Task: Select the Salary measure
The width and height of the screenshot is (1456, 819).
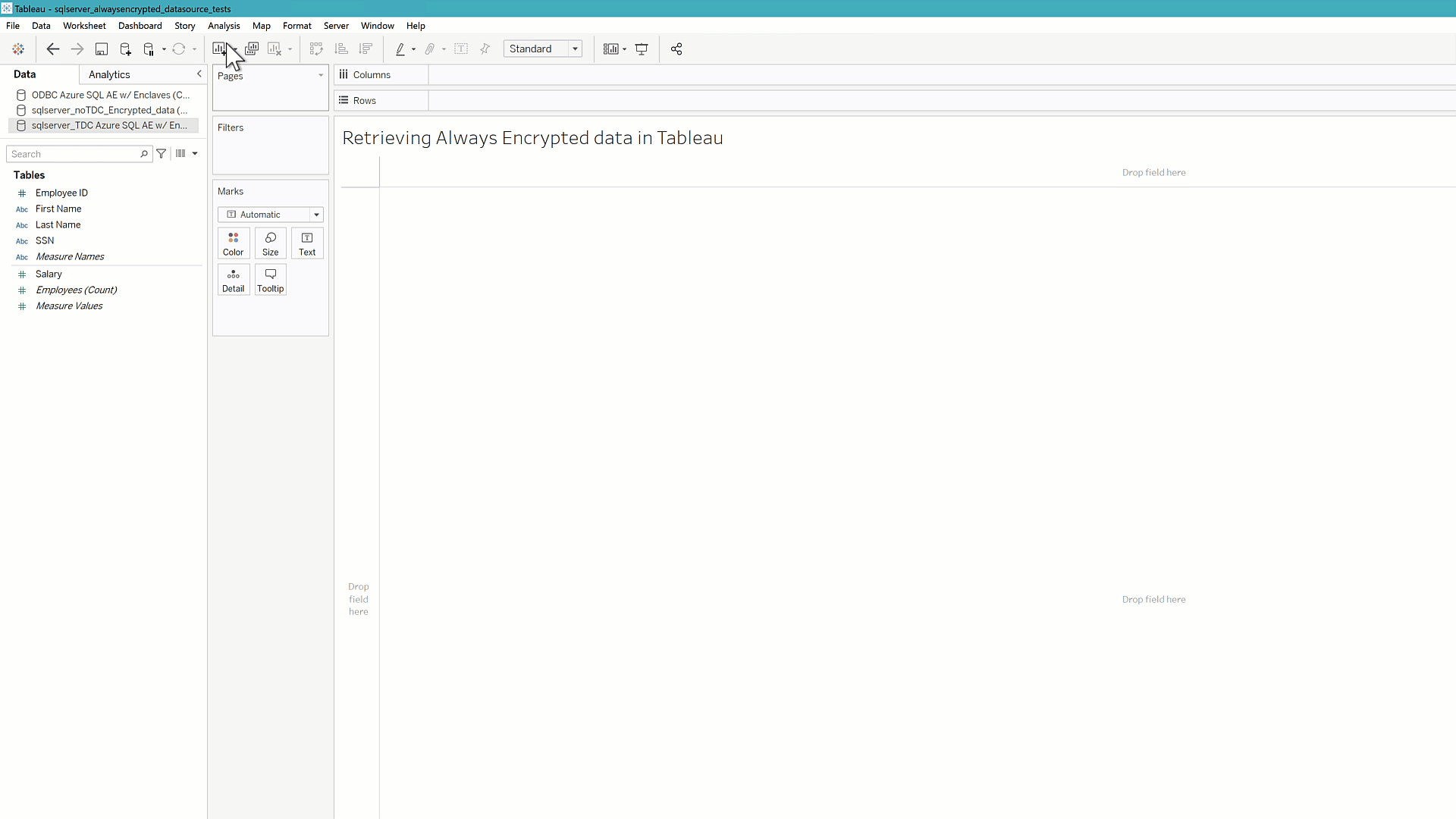Action: point(49,274)
